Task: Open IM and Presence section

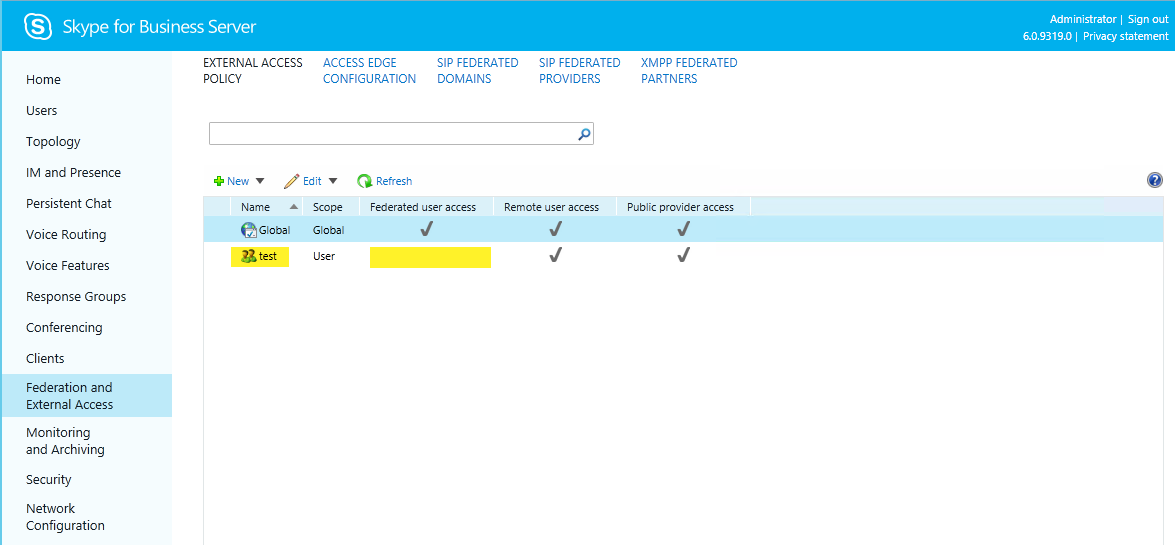Action: click(73, 172)
